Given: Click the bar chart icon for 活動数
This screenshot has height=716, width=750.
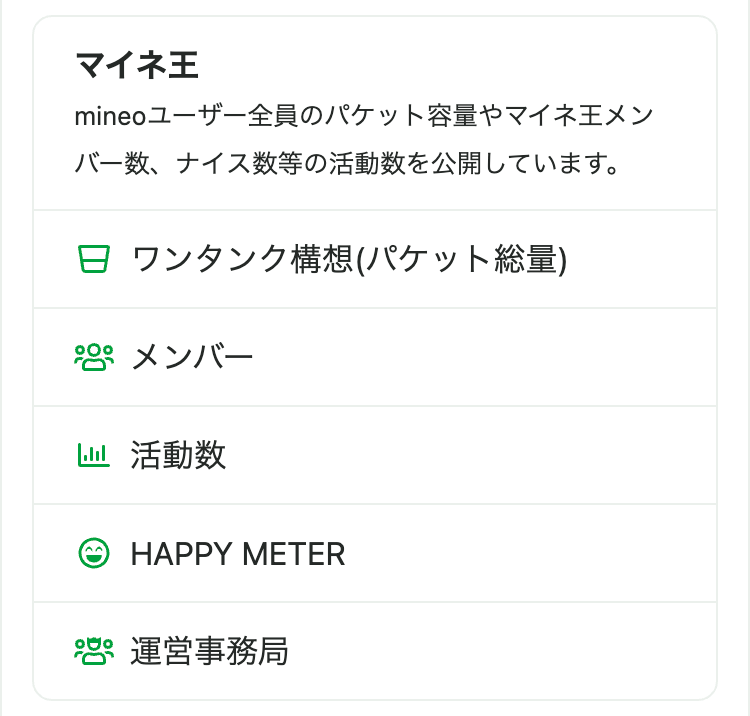Looking at the screenshot, I should (93, 456).
